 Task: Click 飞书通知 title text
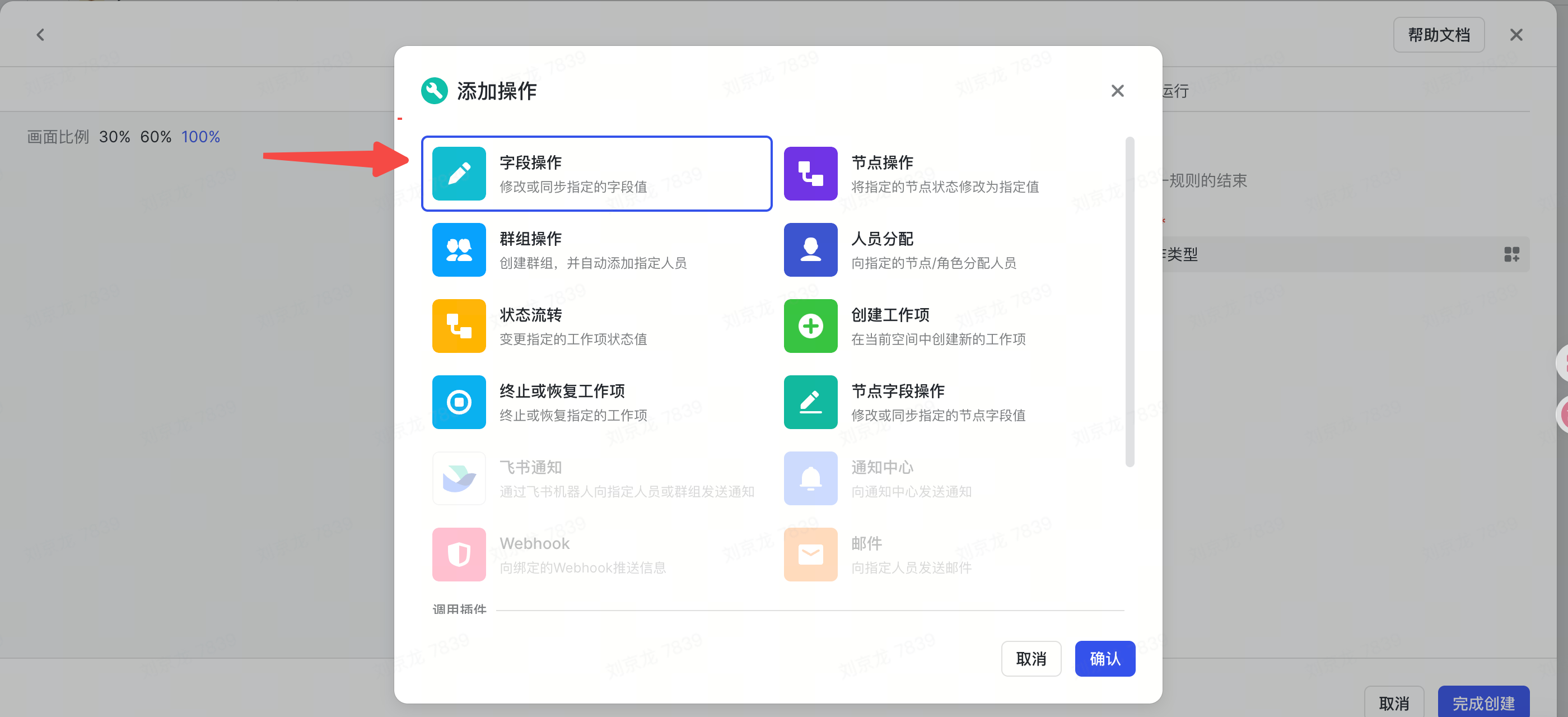coord(530,467)
